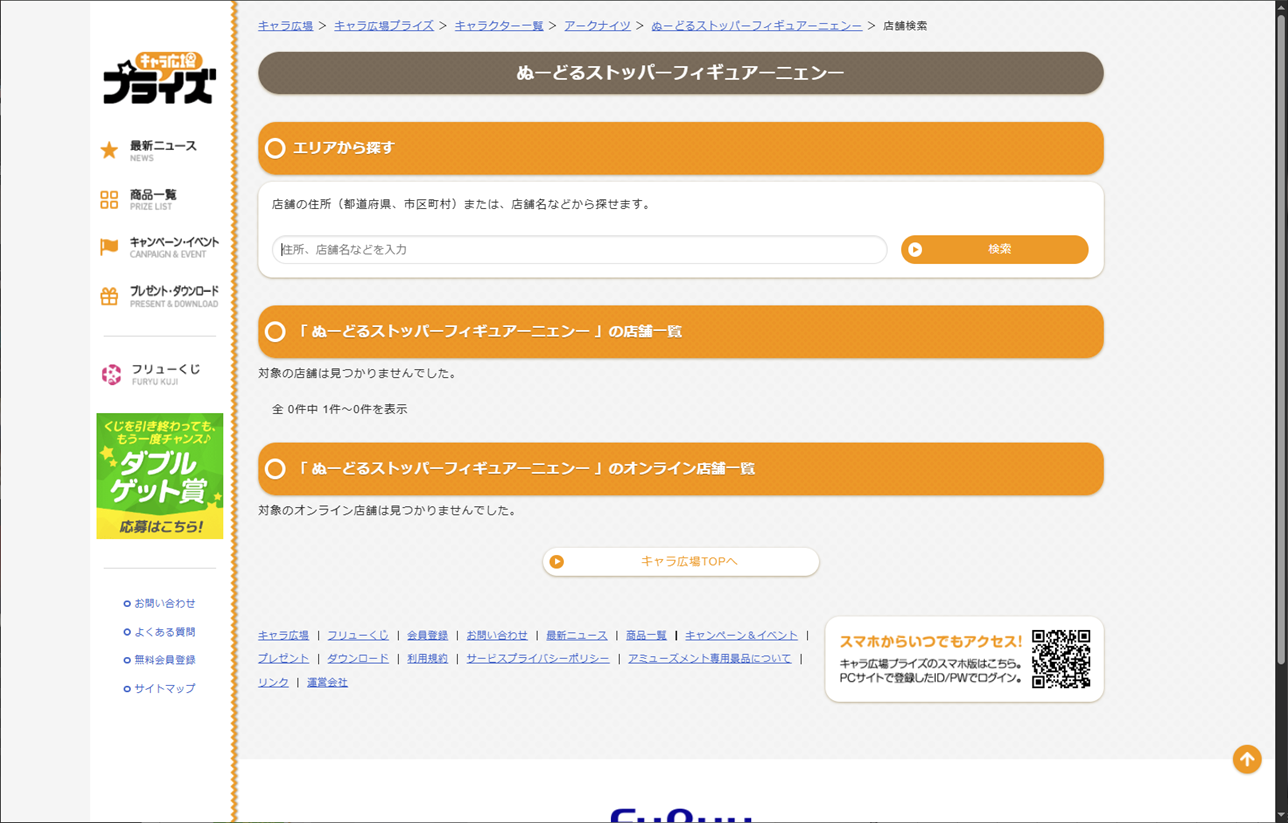Viewport: 1288px width, 823px height.
Task: Click the footer 運営会社 link
Action: click(x=327, y=683)
